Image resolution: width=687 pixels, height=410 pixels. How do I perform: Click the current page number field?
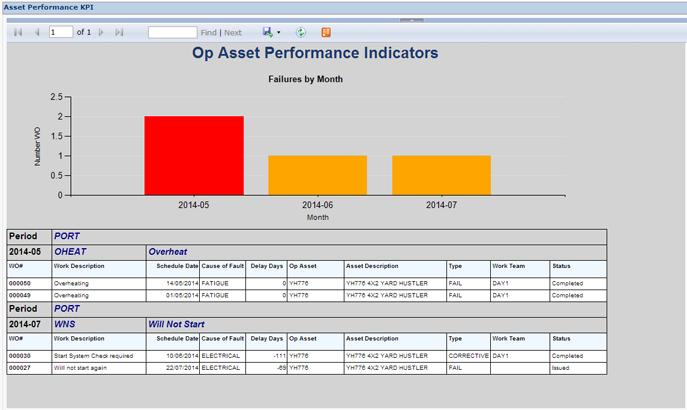point(61,33)
